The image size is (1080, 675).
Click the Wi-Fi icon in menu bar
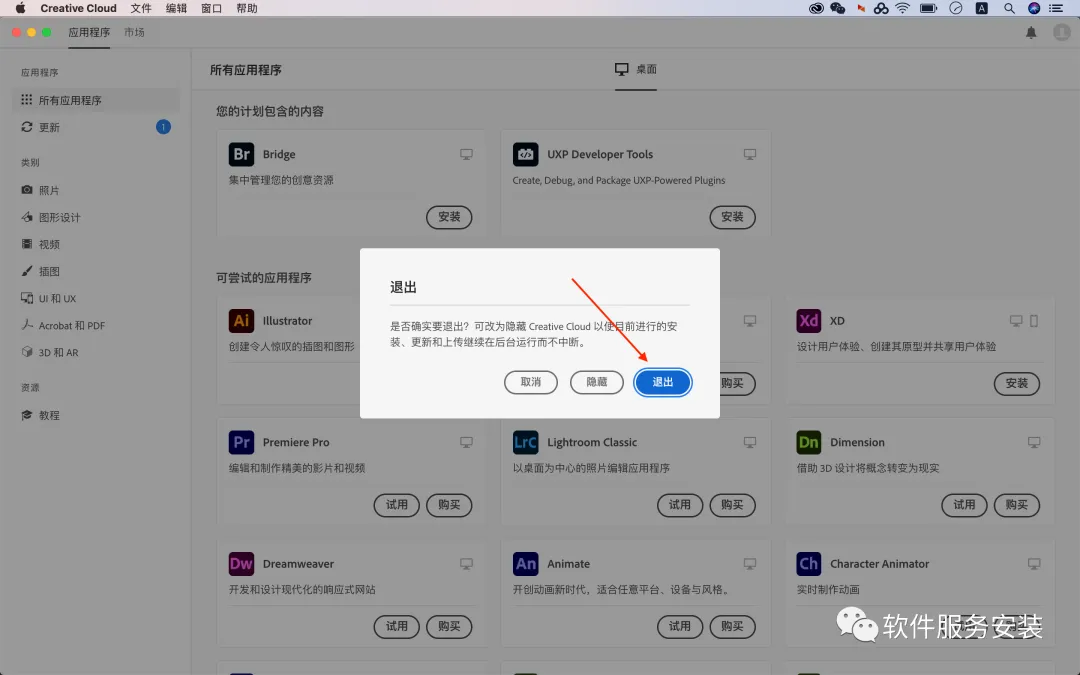coord(903,8)
